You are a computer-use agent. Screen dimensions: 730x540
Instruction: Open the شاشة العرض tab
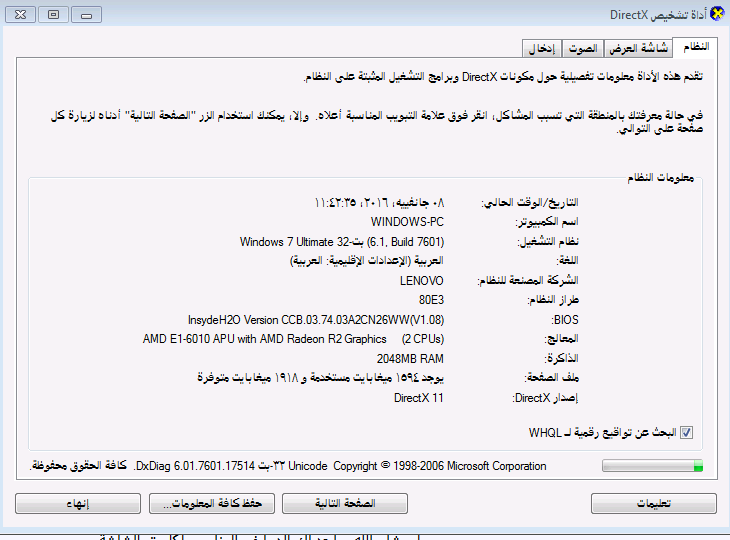(638, 48)
